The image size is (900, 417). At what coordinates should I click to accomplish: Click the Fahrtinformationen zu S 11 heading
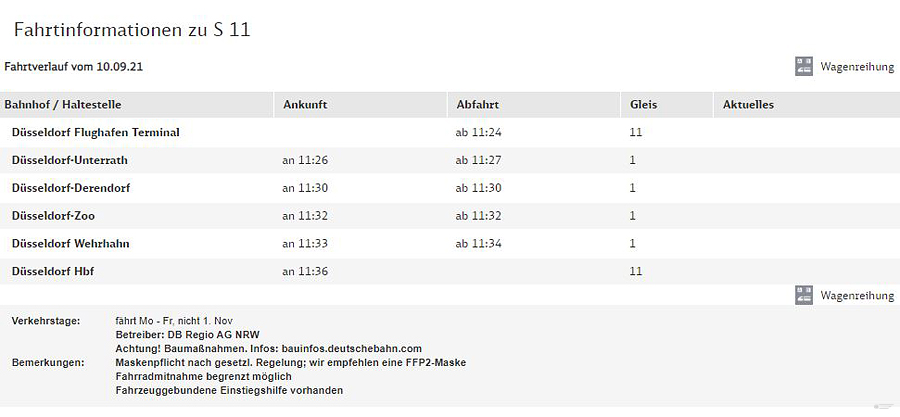pyautogui.click(x=132, y=29)
